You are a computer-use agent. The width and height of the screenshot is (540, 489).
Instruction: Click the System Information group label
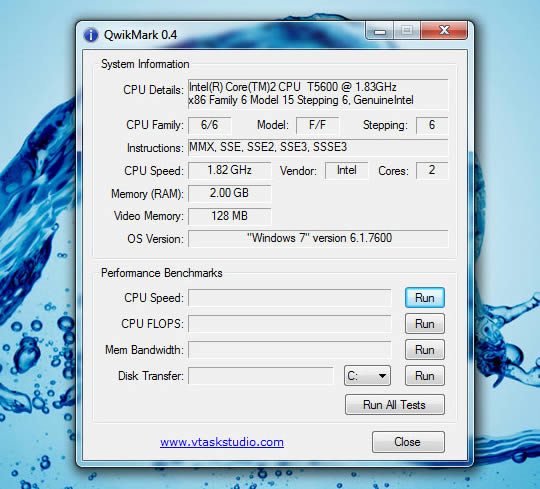tap(145, 64)
